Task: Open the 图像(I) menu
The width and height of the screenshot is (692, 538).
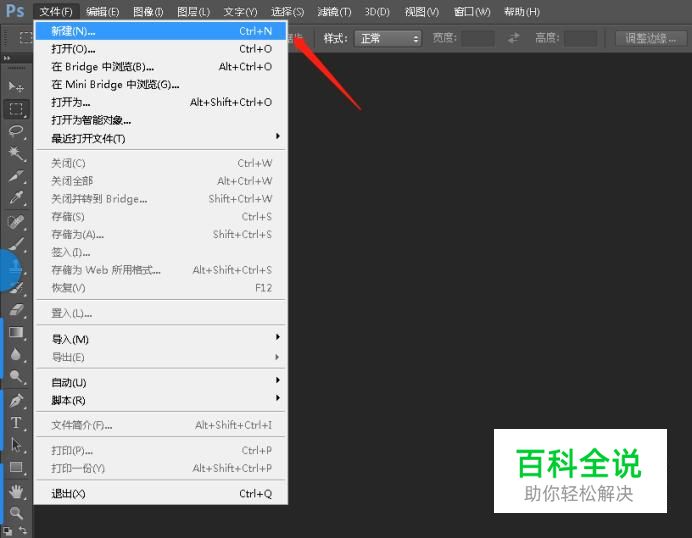Action: coord(148,11)
